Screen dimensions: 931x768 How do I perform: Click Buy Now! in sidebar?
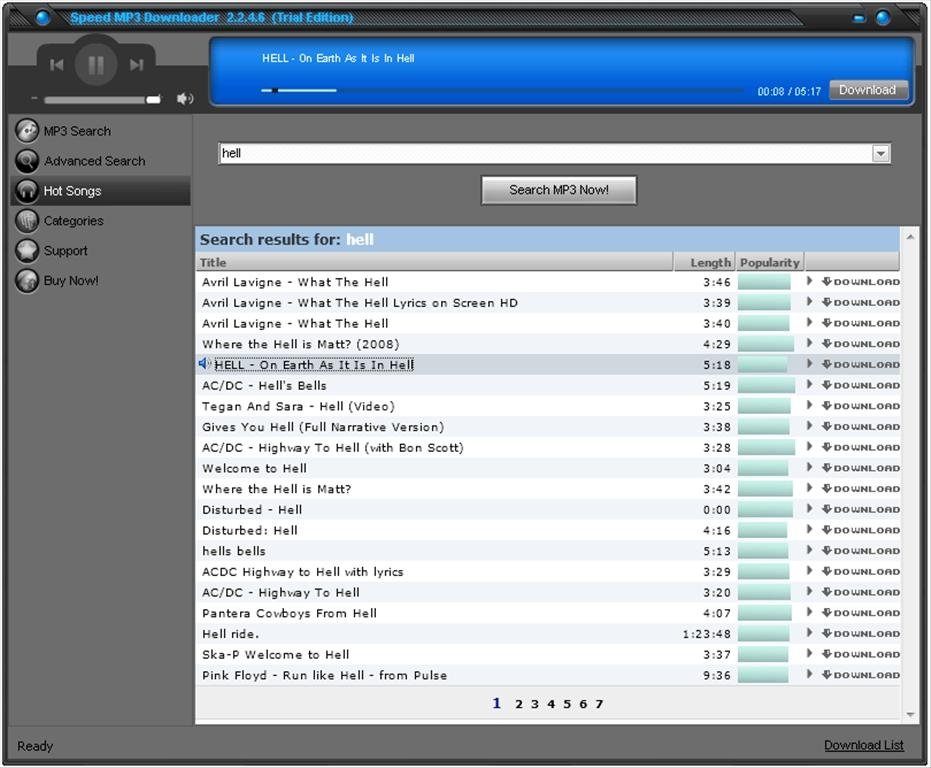pos(71,280)
